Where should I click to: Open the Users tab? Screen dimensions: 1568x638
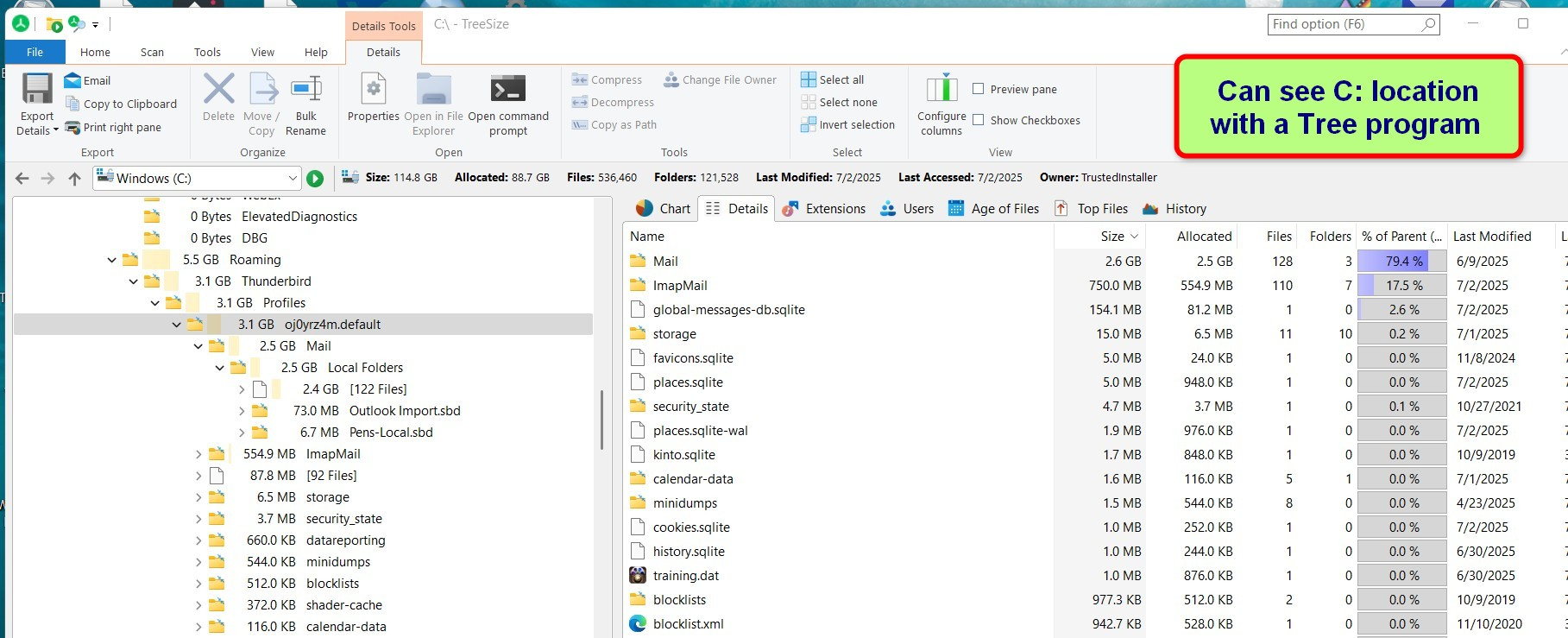(x=907, y=208)
